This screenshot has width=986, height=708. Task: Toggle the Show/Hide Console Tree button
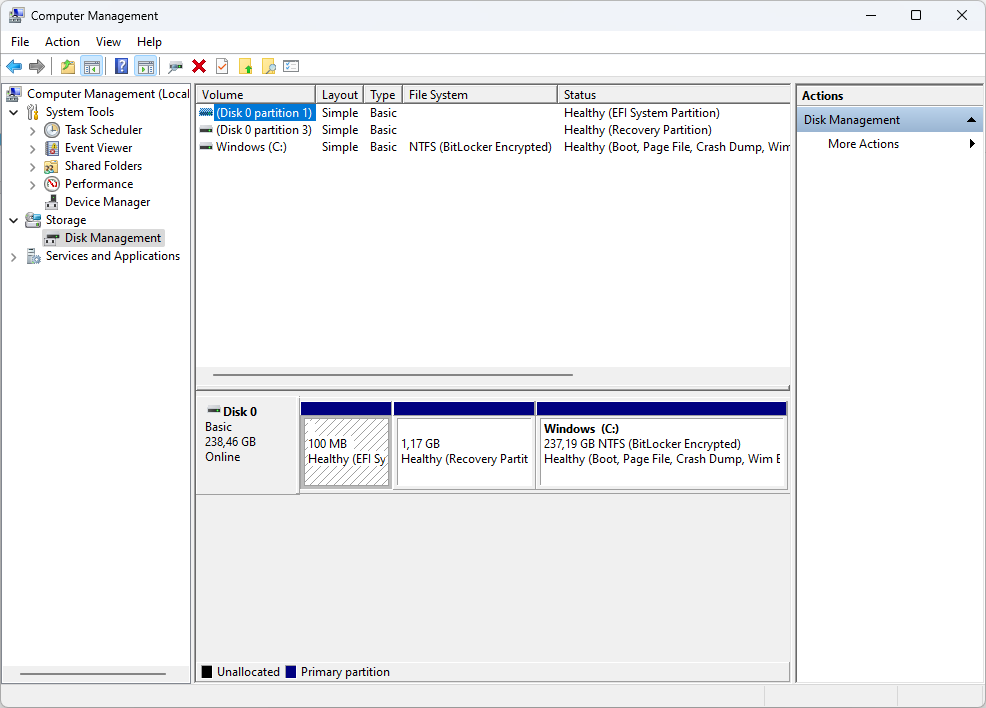(92, 66)
